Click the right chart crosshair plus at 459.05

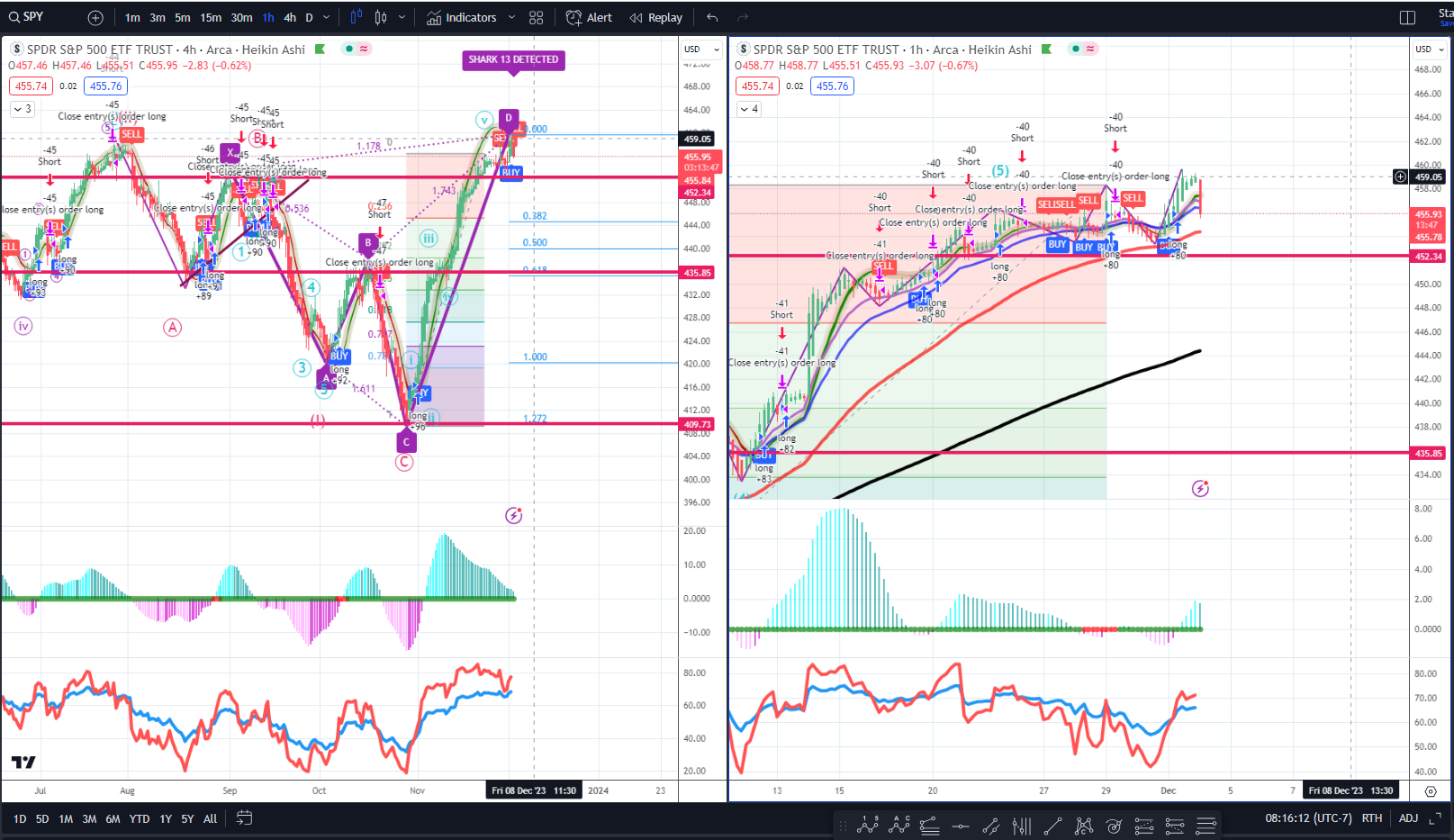click(x=1400, y=176)
